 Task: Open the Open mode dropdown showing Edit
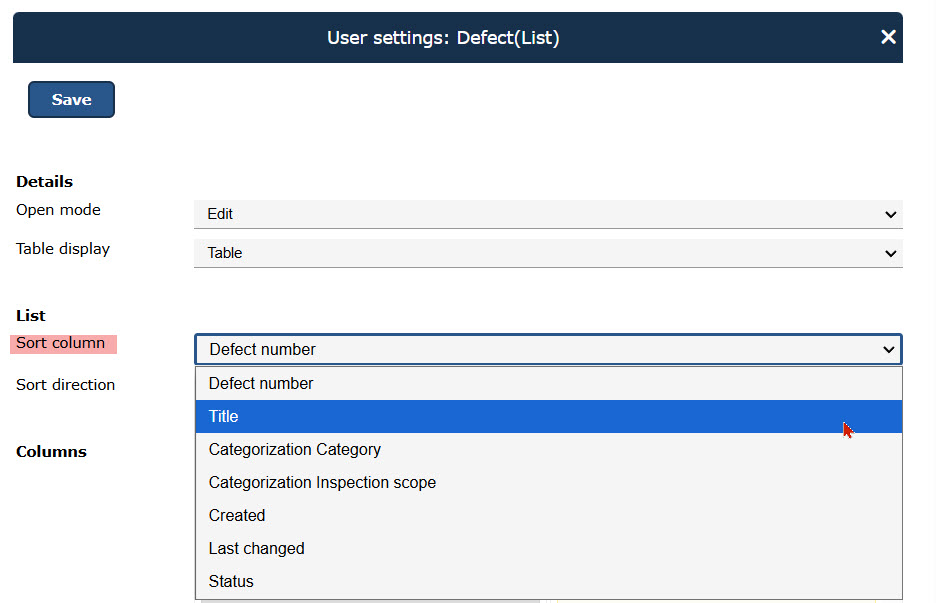547,214
